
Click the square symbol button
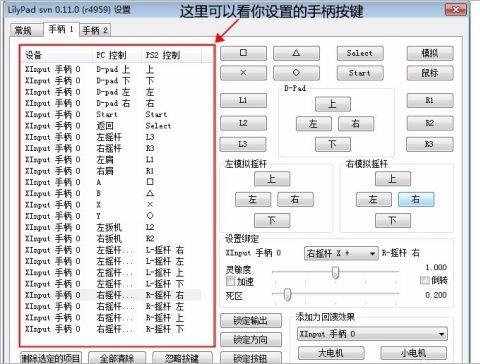(243, 53)
